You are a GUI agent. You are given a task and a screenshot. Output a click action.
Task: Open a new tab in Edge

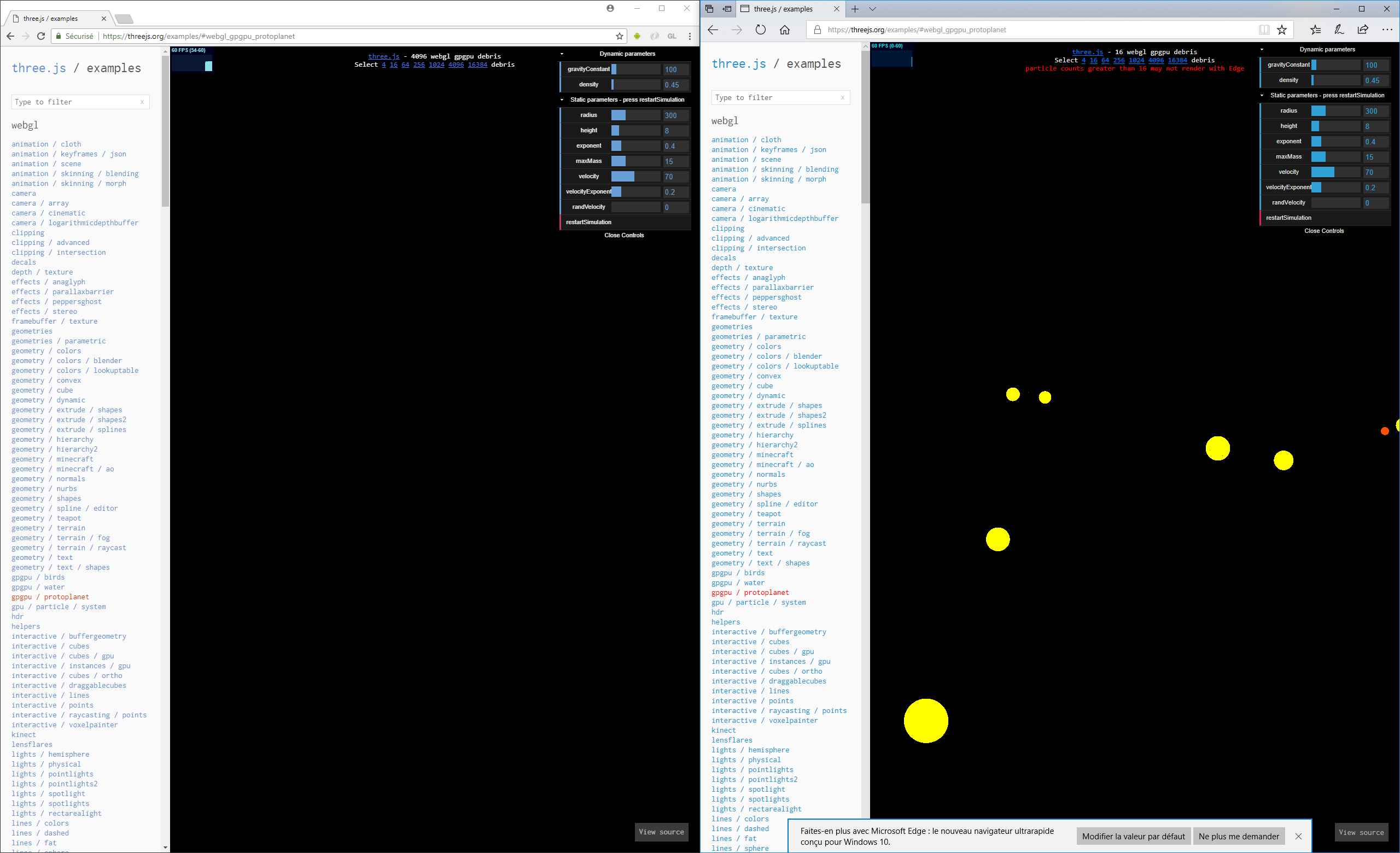coord(855,9)
